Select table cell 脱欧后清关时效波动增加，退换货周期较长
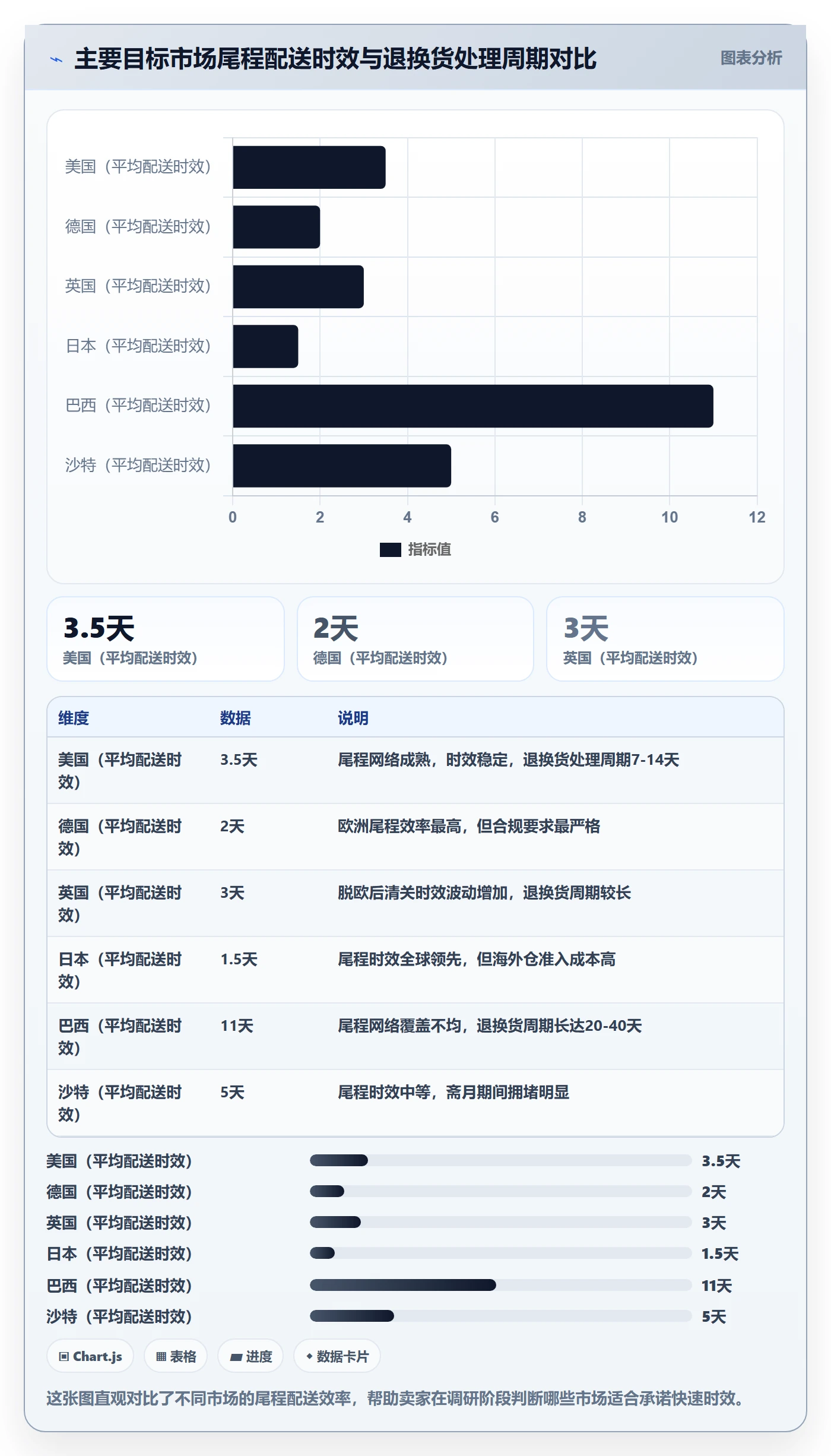This screenshot has width=831, height=1456. tap(484, 892)
